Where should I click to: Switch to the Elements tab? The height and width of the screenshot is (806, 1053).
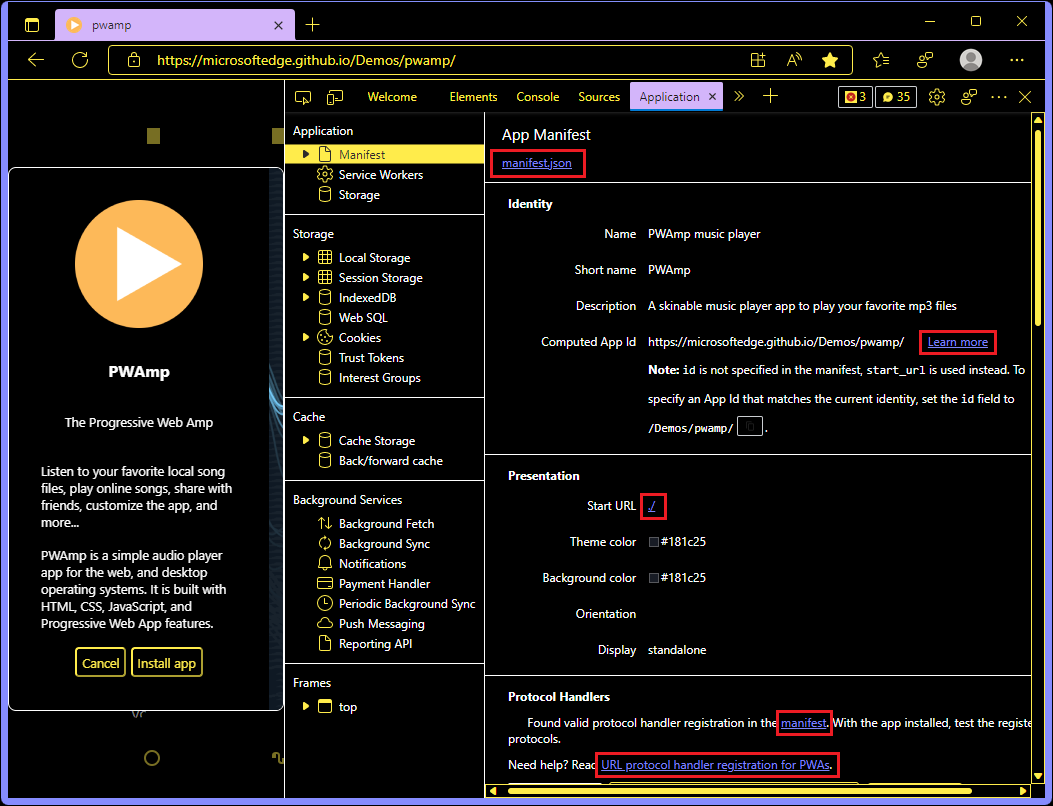[x=473, y=97]
